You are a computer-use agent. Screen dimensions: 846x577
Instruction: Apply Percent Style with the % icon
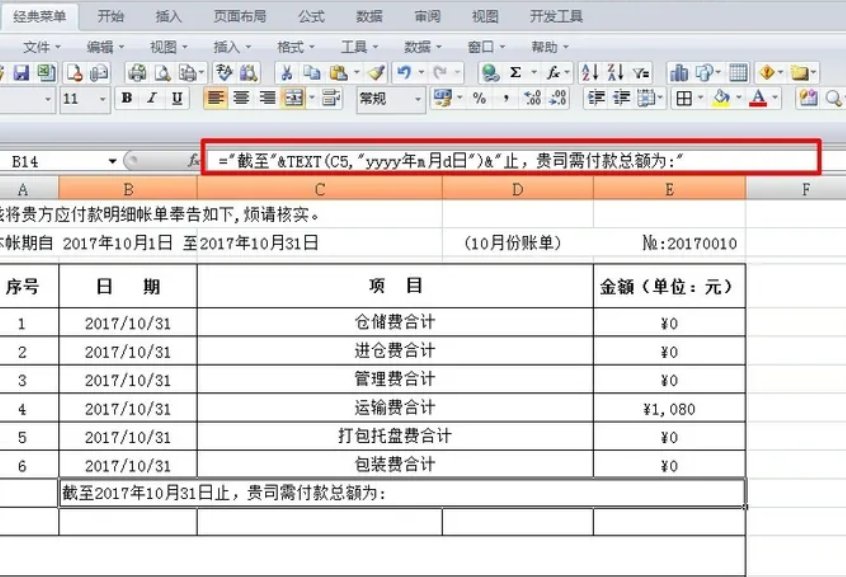coord(479,98)
